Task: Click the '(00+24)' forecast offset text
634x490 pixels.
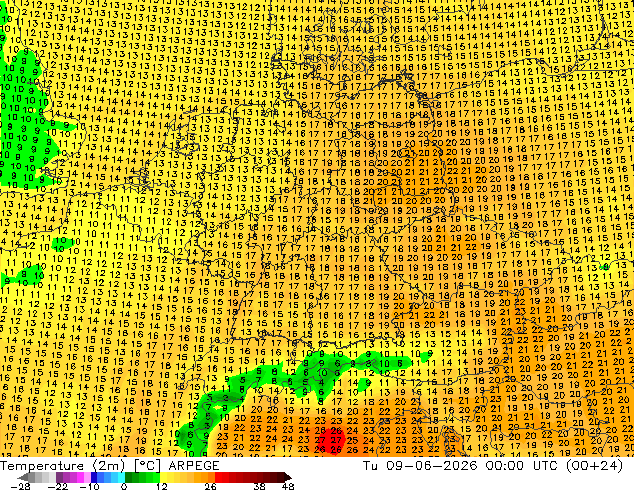Action: pos(595,466)
